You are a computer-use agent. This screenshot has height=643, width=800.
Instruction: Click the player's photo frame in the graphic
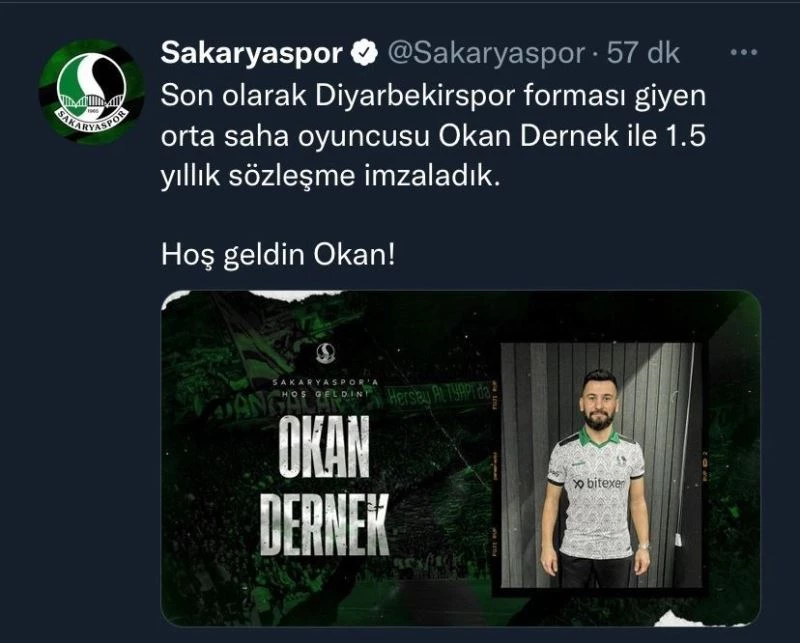point(598,465)
